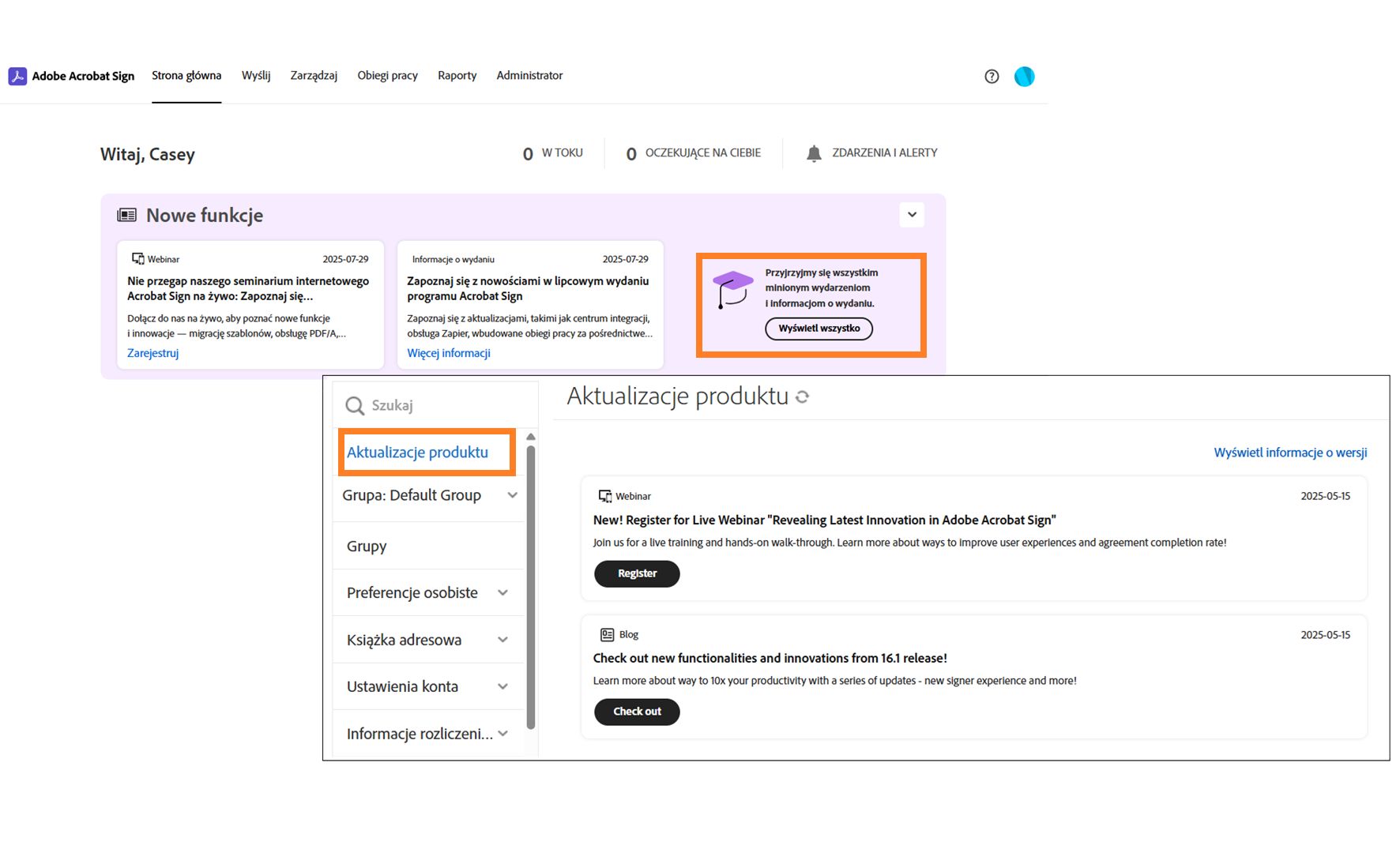Click the sidebar vertical scrollbar
The height and width of the screenshot is (868, 1400).
531,588
